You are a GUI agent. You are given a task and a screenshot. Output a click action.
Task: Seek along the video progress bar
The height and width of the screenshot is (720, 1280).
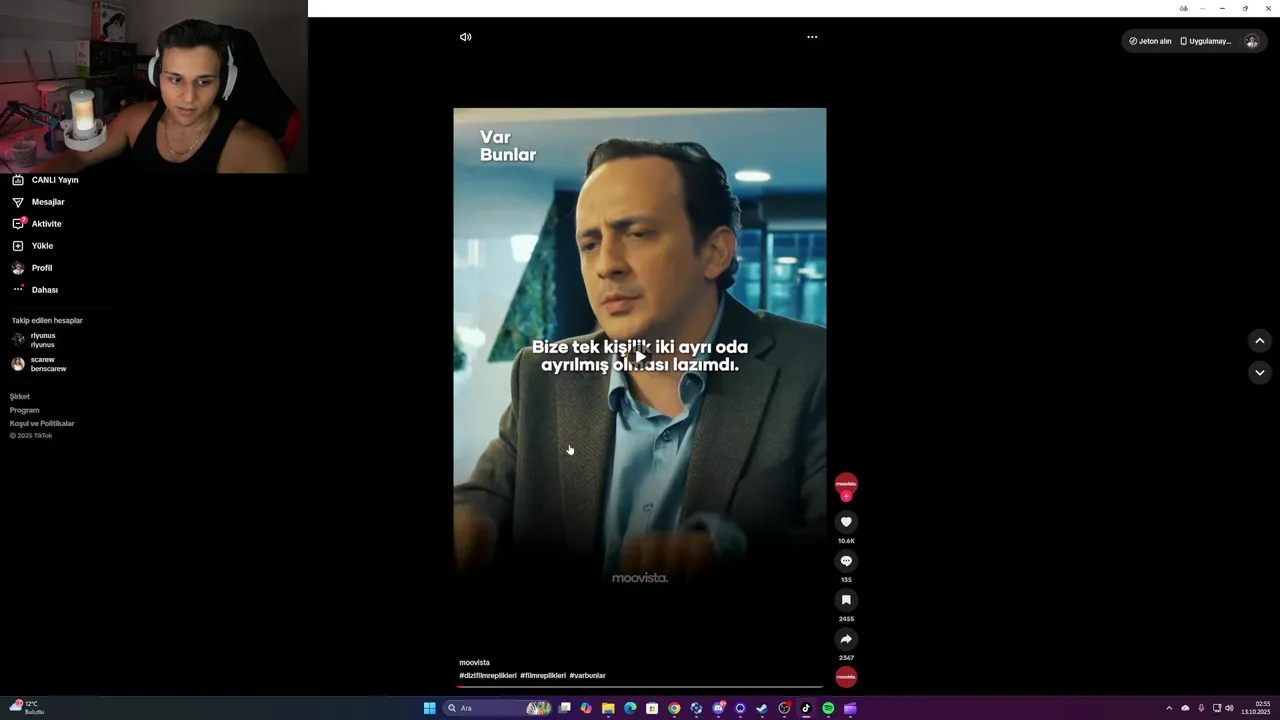point(640,687)
